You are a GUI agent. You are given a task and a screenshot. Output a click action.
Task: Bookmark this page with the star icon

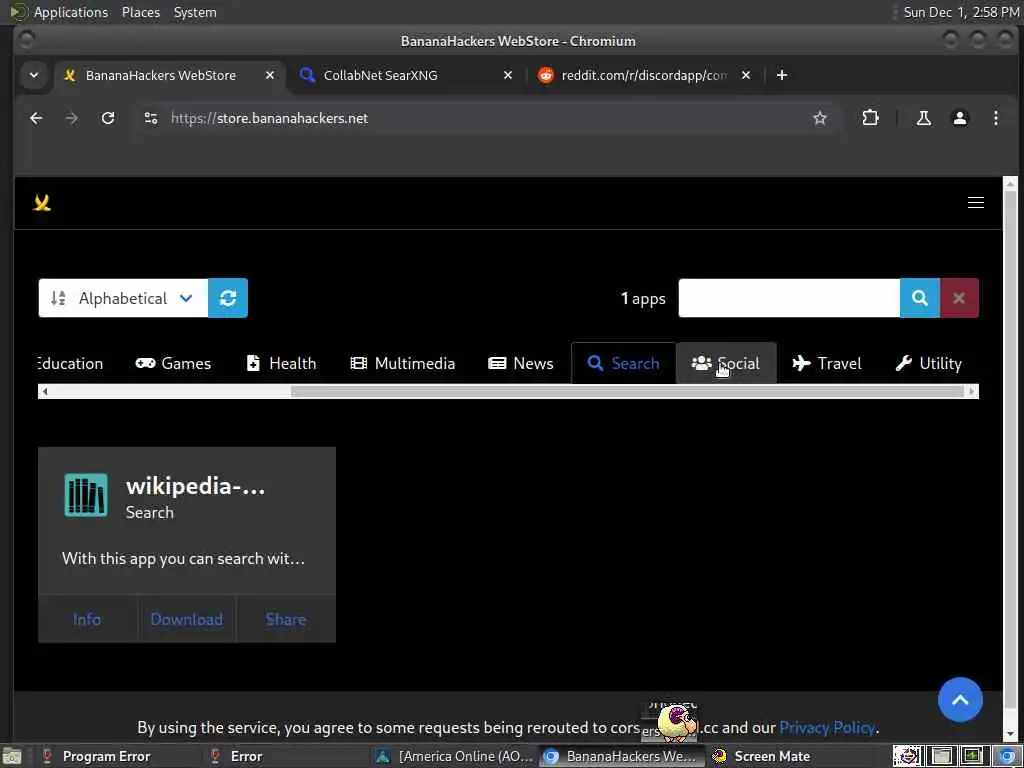[x=820, y=118]
